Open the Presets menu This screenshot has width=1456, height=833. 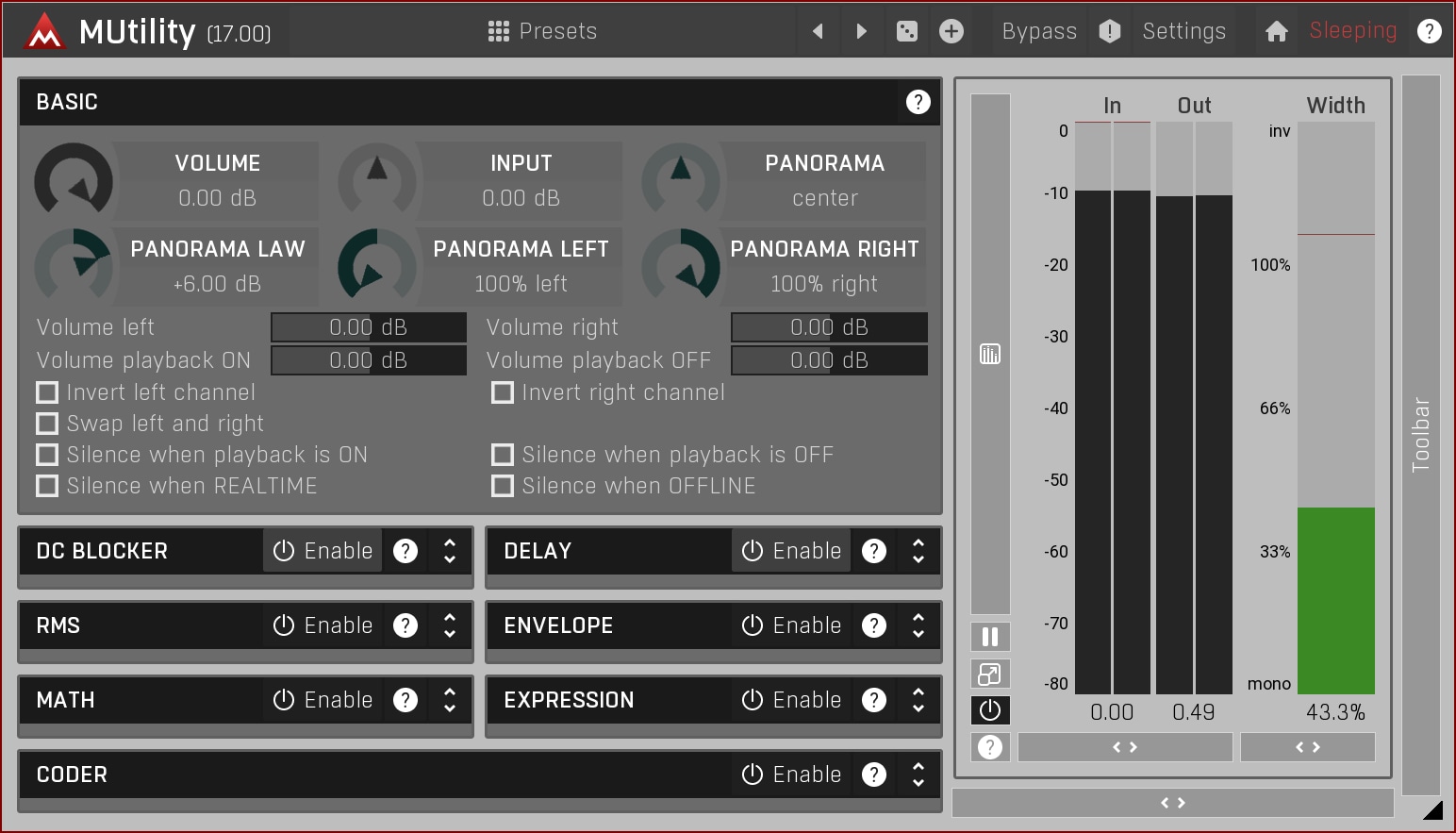tap(542, 31)
